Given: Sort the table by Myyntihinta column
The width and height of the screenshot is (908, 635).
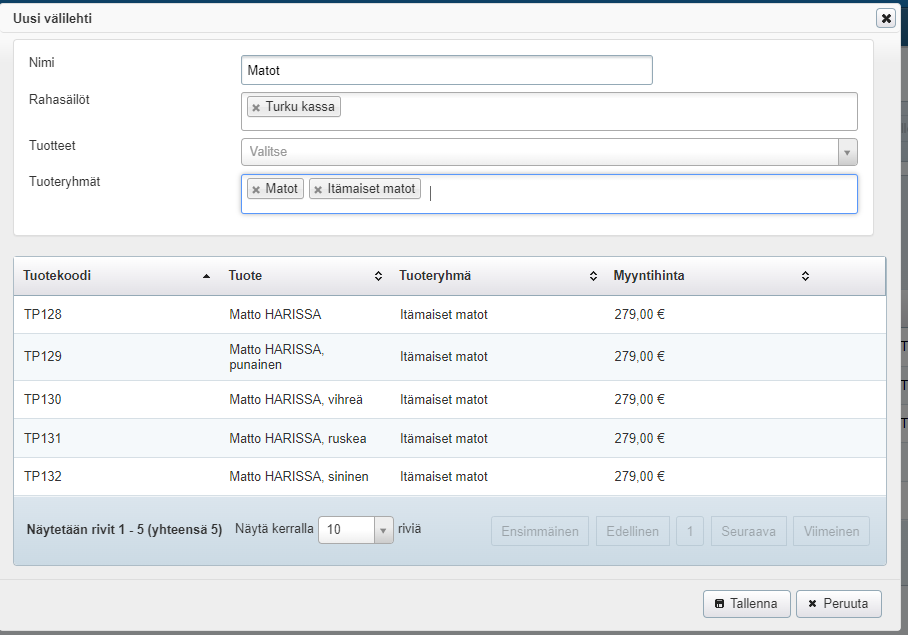Looking at the screenshot, I should tap(805, 276).
